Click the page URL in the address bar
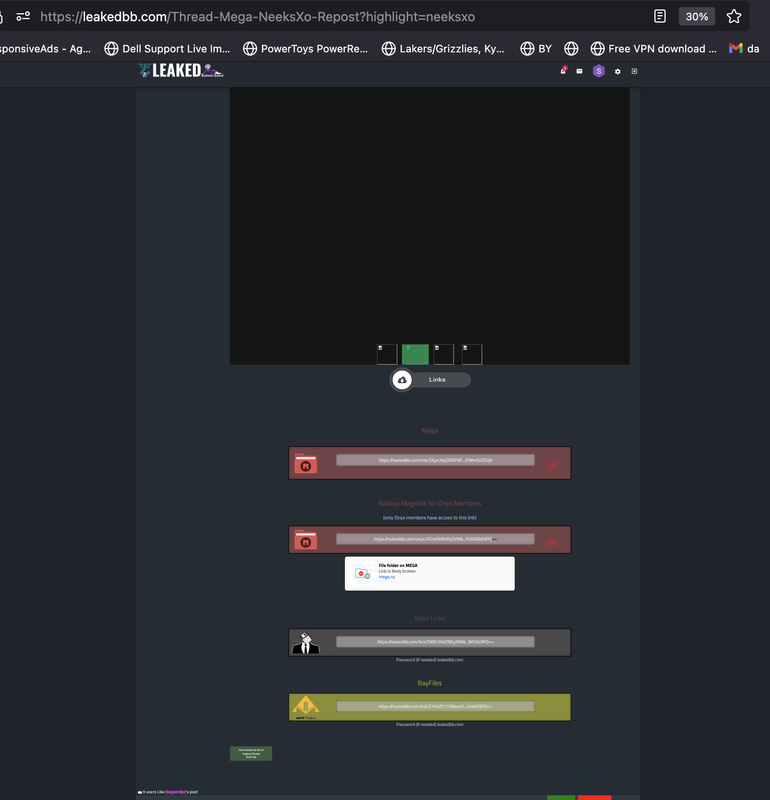 (257, 17)
